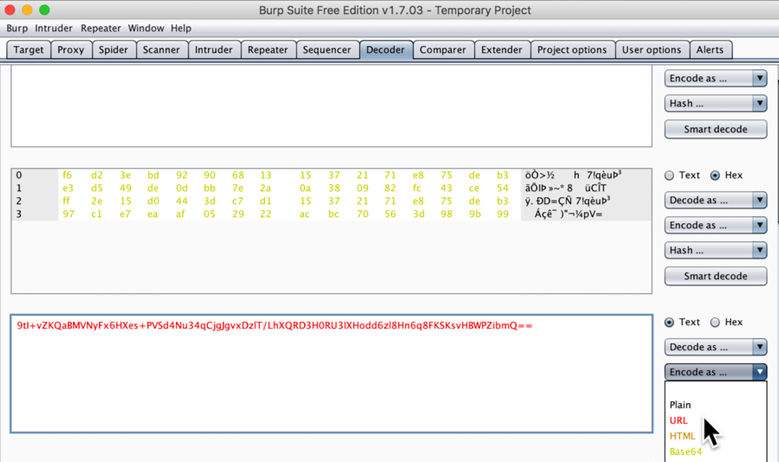Select Text radio in hex panel
Screen dimensions: 779x462
pos(682,175)
